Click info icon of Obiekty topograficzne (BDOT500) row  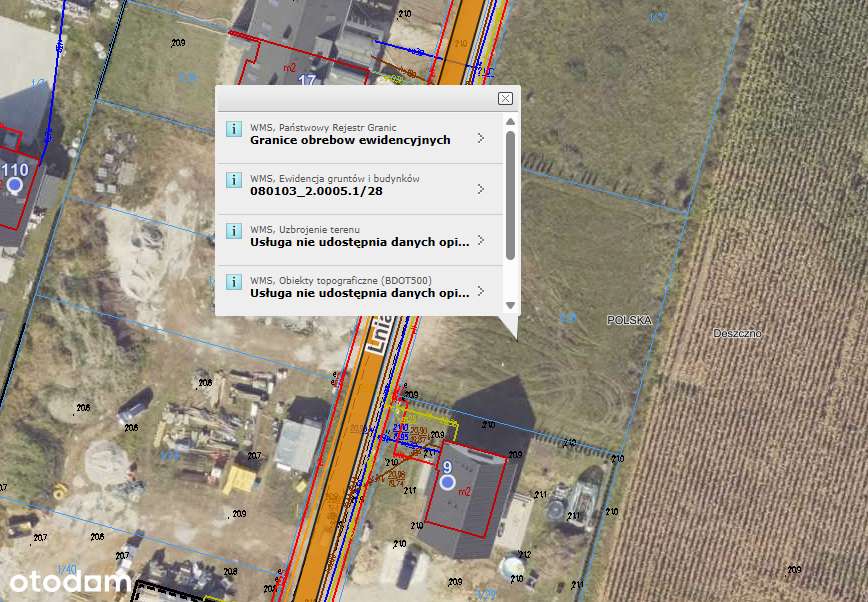[x=234, y=282]
